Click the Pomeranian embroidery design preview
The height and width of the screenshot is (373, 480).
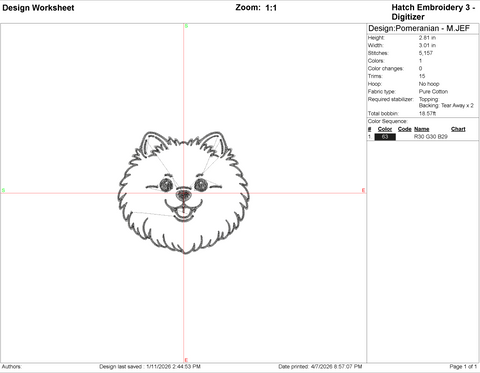coord(184,192)
